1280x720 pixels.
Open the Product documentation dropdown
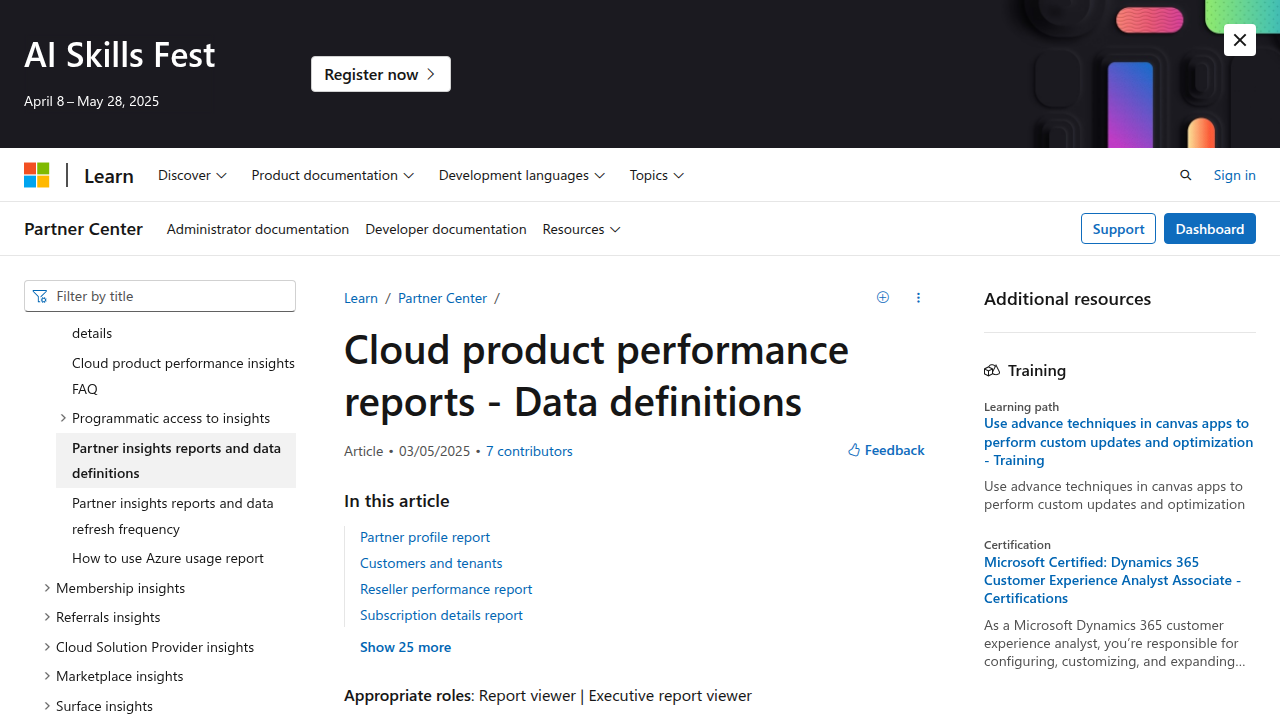click(333, 175)
